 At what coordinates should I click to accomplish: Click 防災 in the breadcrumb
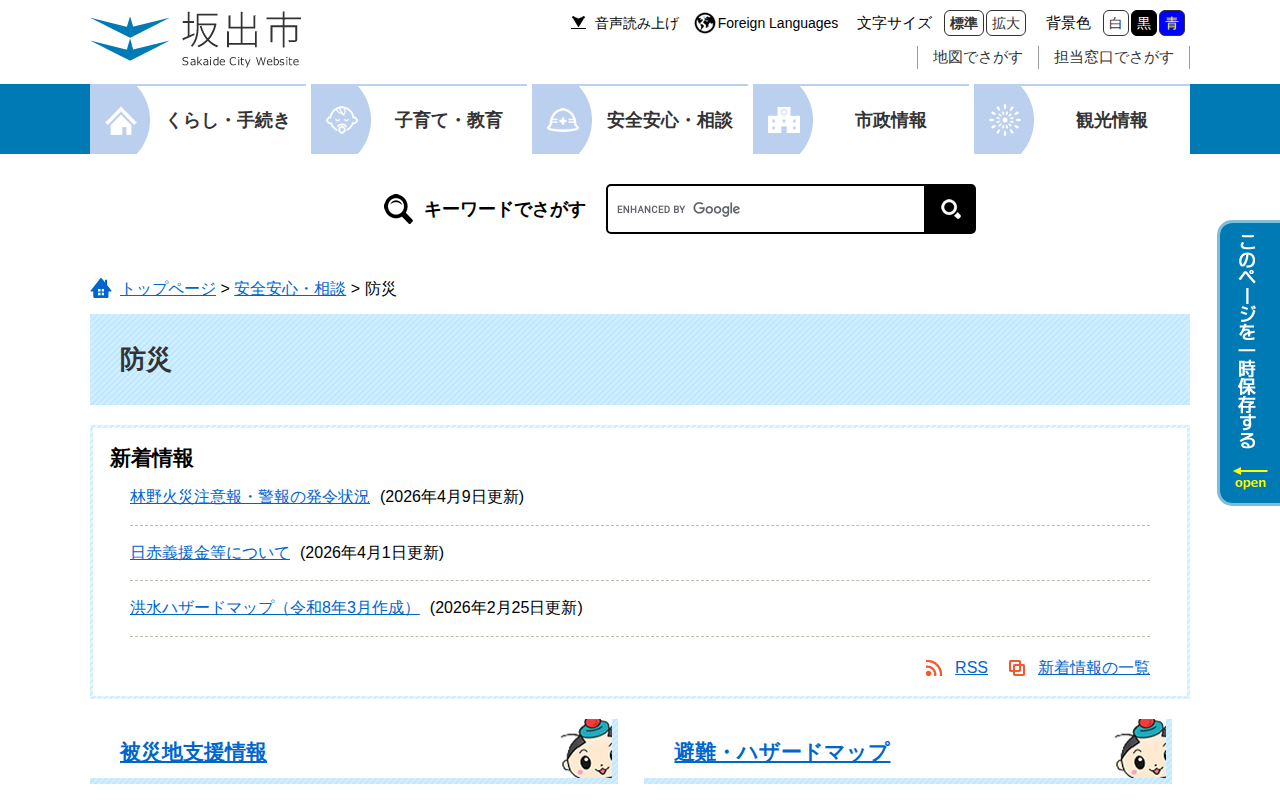click(x=380, y=288)
